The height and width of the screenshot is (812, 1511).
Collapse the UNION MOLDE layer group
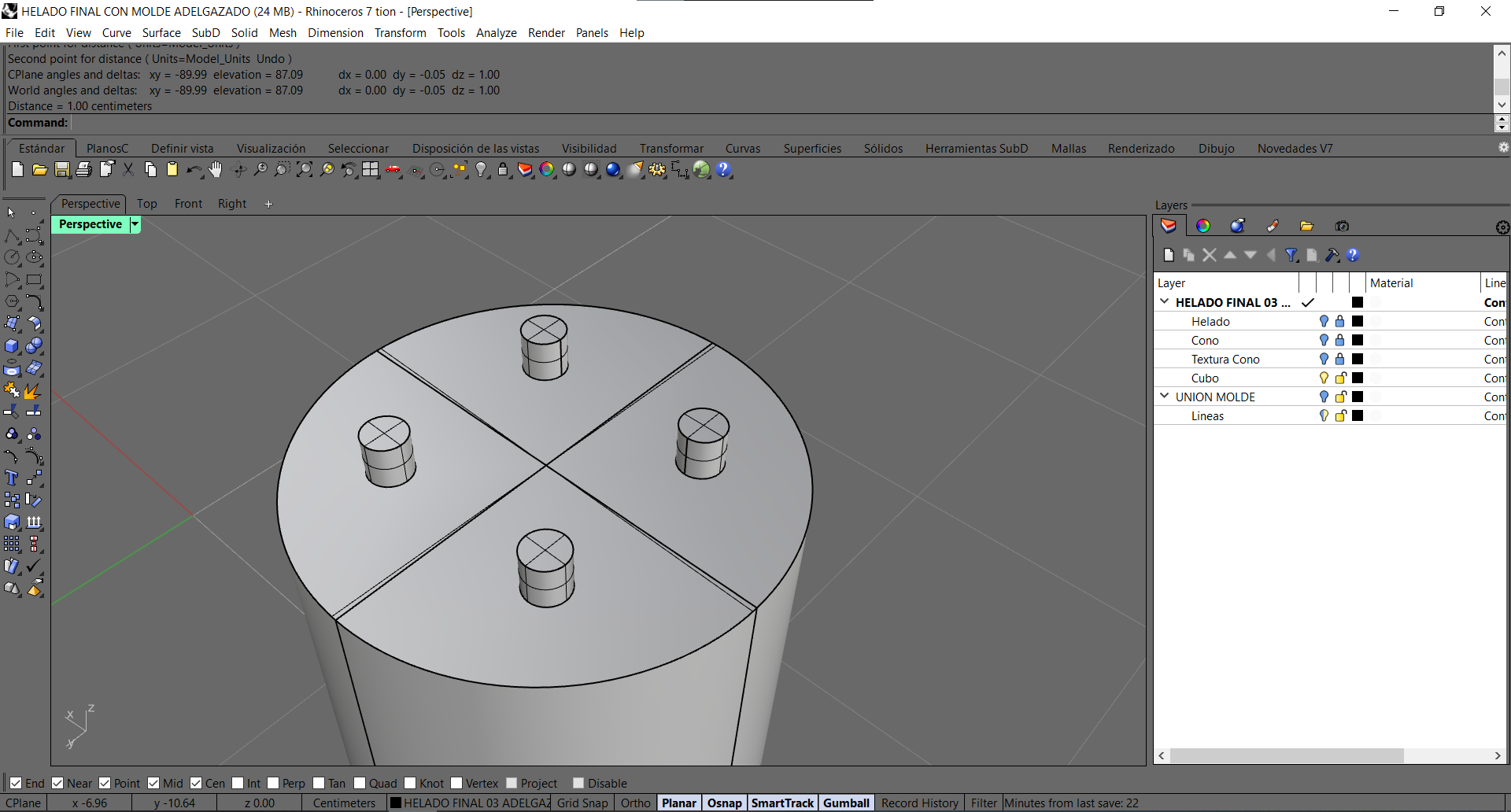coord(1164,396)
